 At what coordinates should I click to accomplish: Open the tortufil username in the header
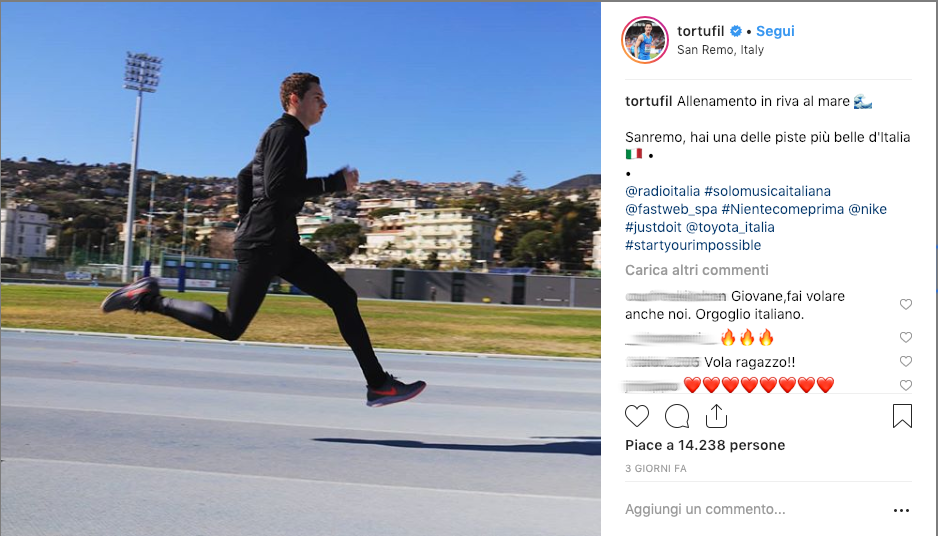coord(701,31)
